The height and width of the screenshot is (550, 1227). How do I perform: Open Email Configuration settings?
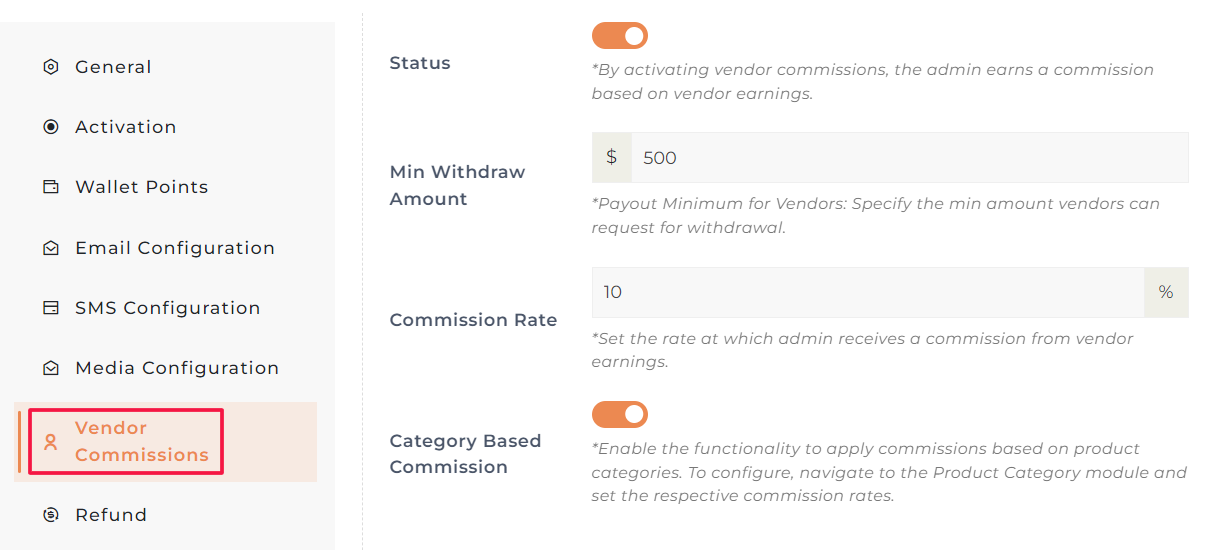click(175, 248)
